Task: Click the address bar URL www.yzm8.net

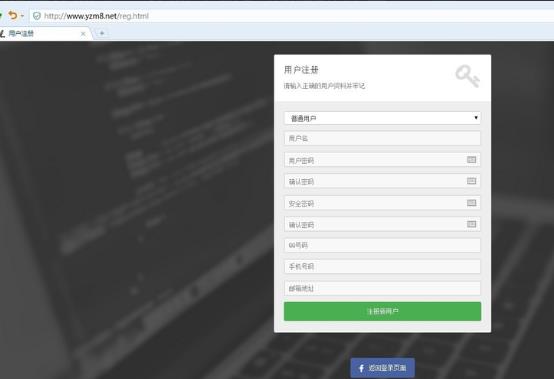Action: coord(92,16)
